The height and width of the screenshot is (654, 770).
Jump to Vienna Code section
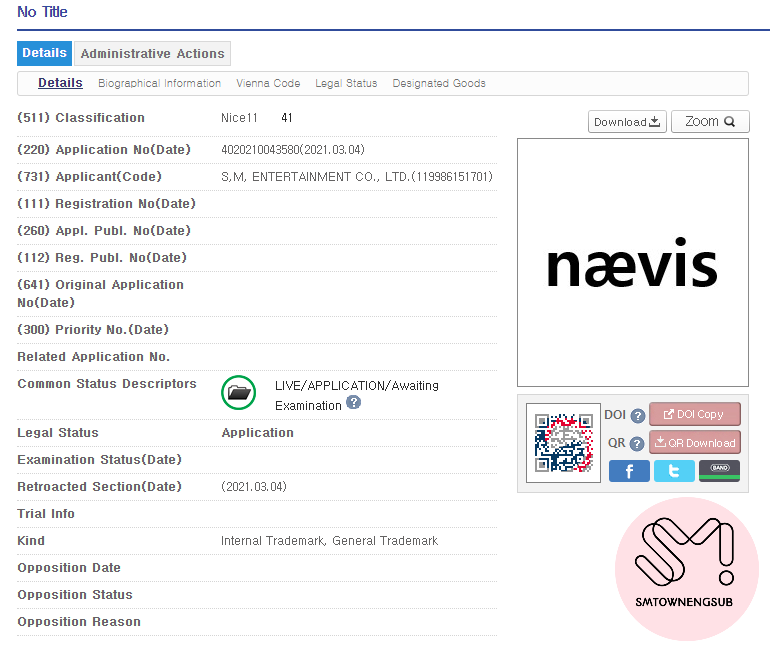pos(268,83)
